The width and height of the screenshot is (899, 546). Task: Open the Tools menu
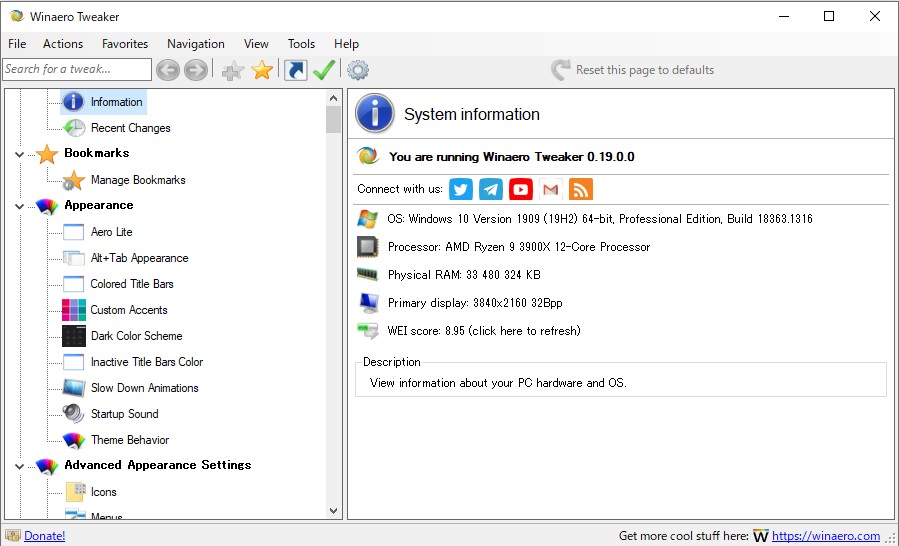(x=302, y=44)
